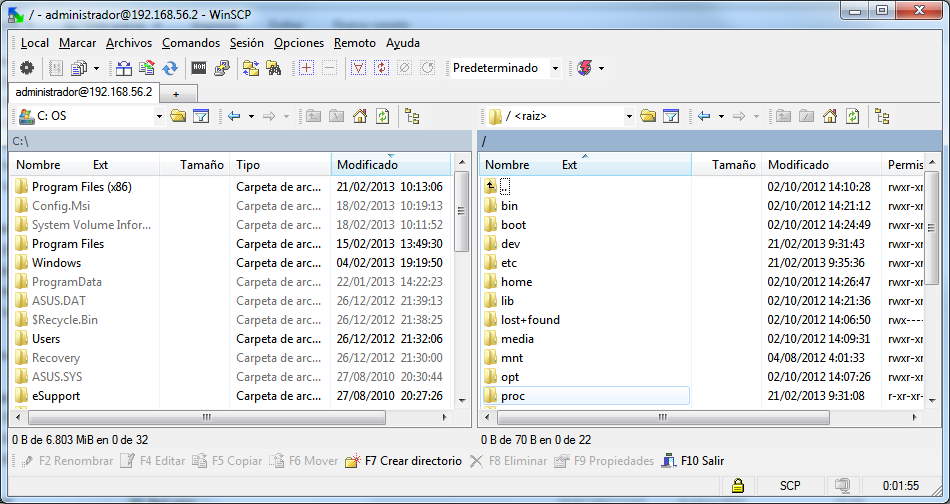Screen dimensions: 950x504
Task: Expand back history dropdown in local panel
Action: [251, 116]
